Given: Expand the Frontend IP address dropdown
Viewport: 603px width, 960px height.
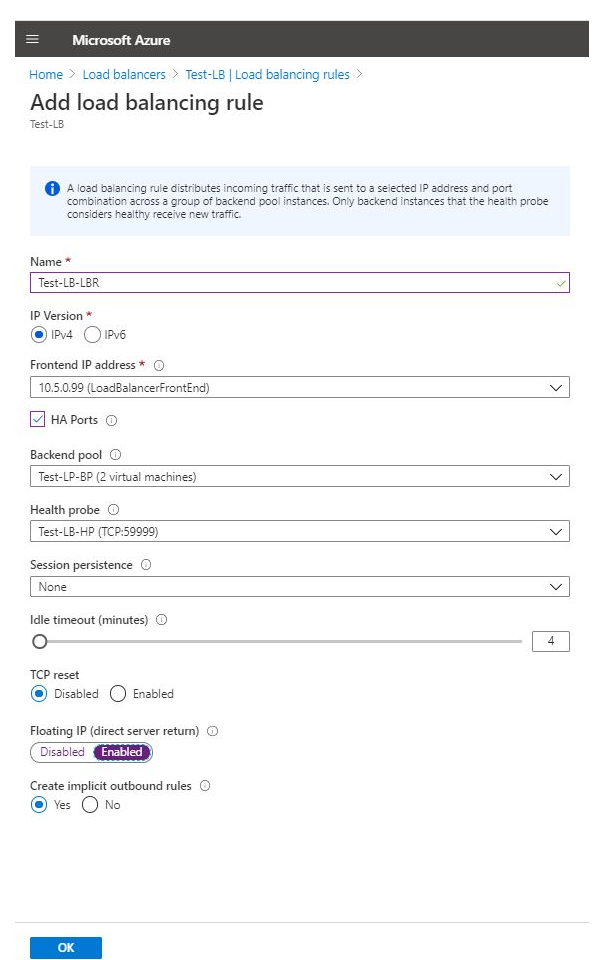Looking at the screenshot, I should tap(300, 387).
